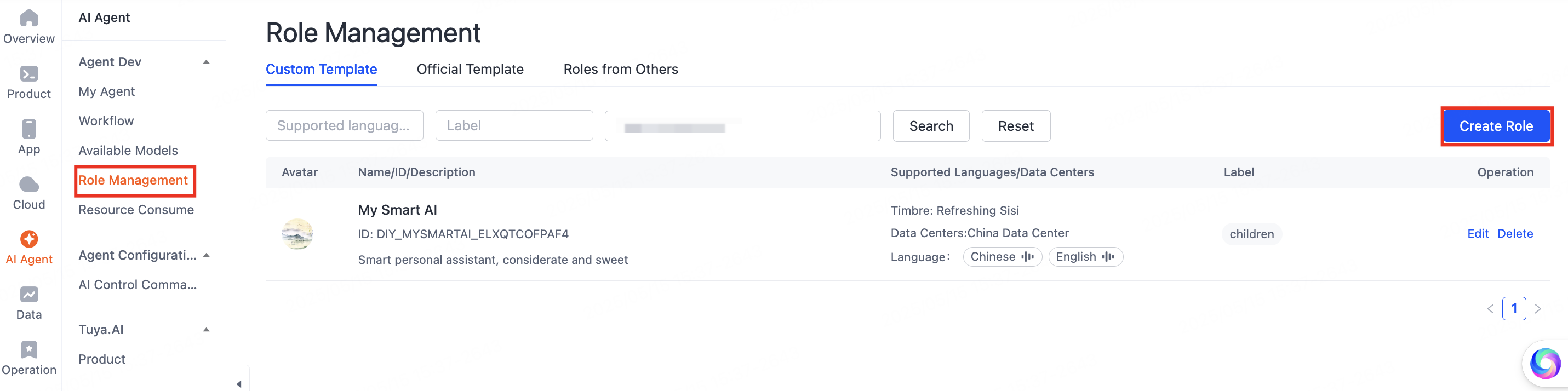This screenshot has width=1568, height=391.
Task: Click the Create Role button
Action: coord(1496,126)
